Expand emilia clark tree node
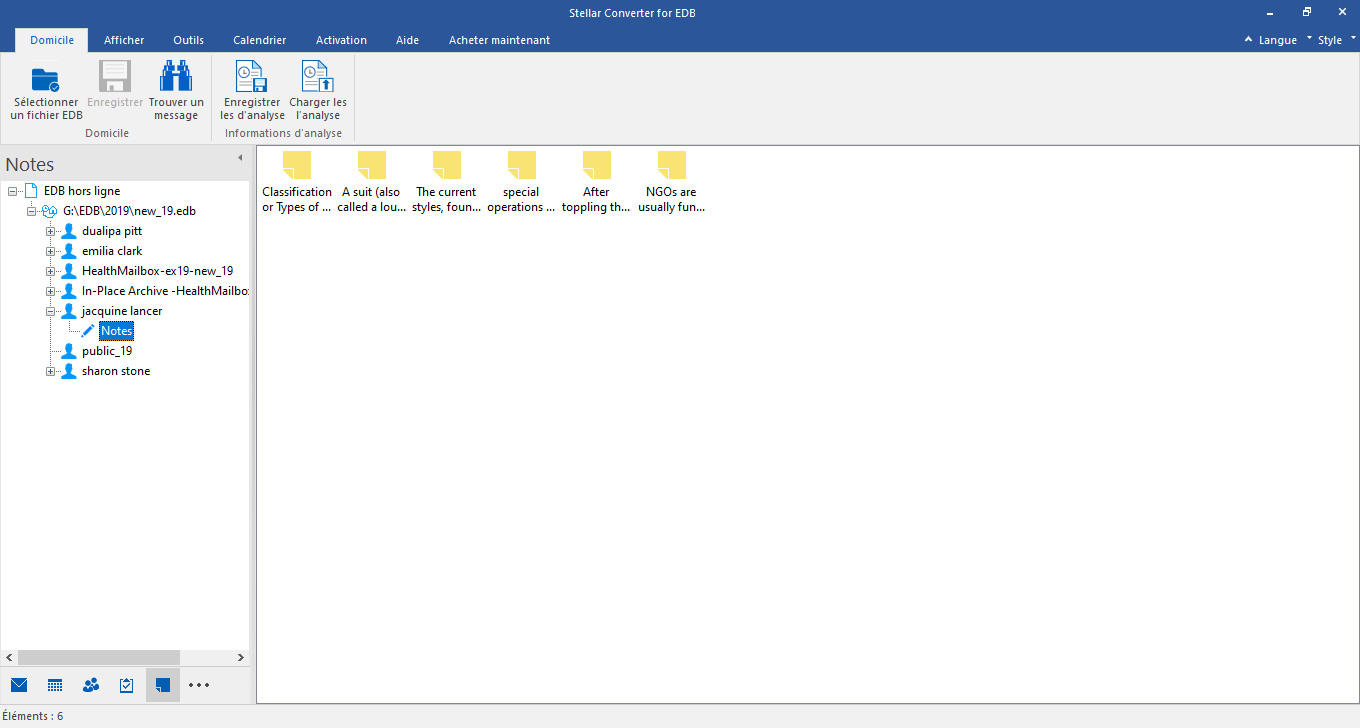 [50, 251]
